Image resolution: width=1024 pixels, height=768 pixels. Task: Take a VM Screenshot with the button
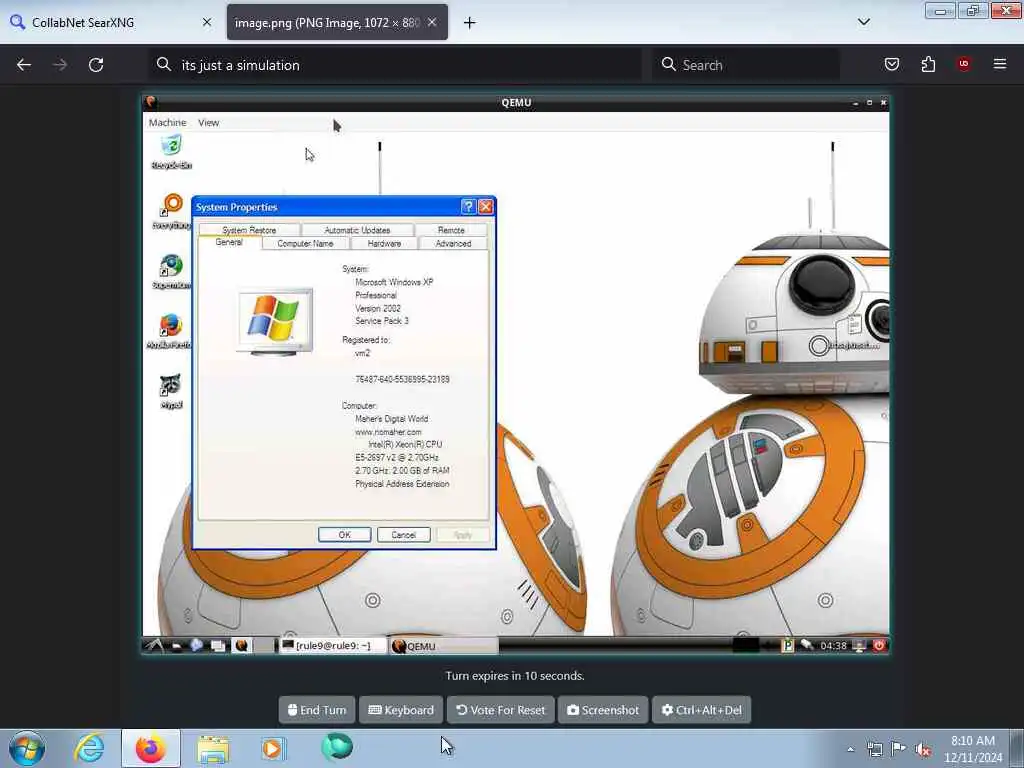(603, 710)
